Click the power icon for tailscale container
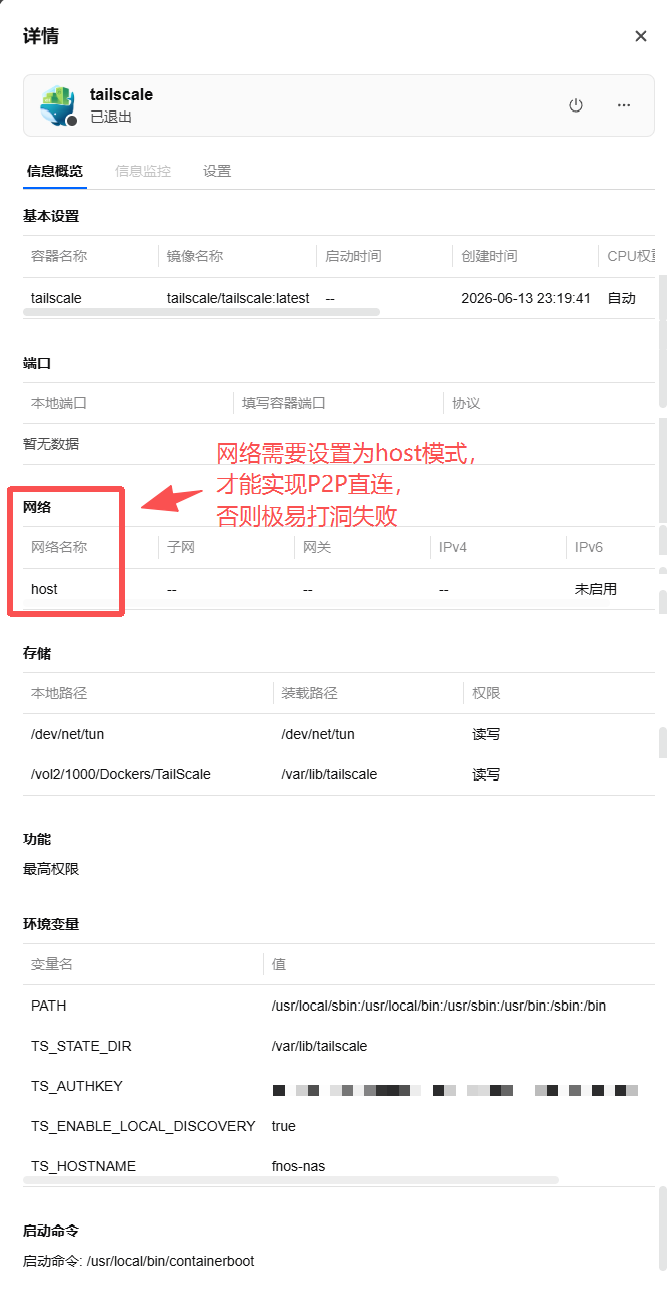This screenshot has width=672, height=1305. pyautogui.click(x=576, y=105)
